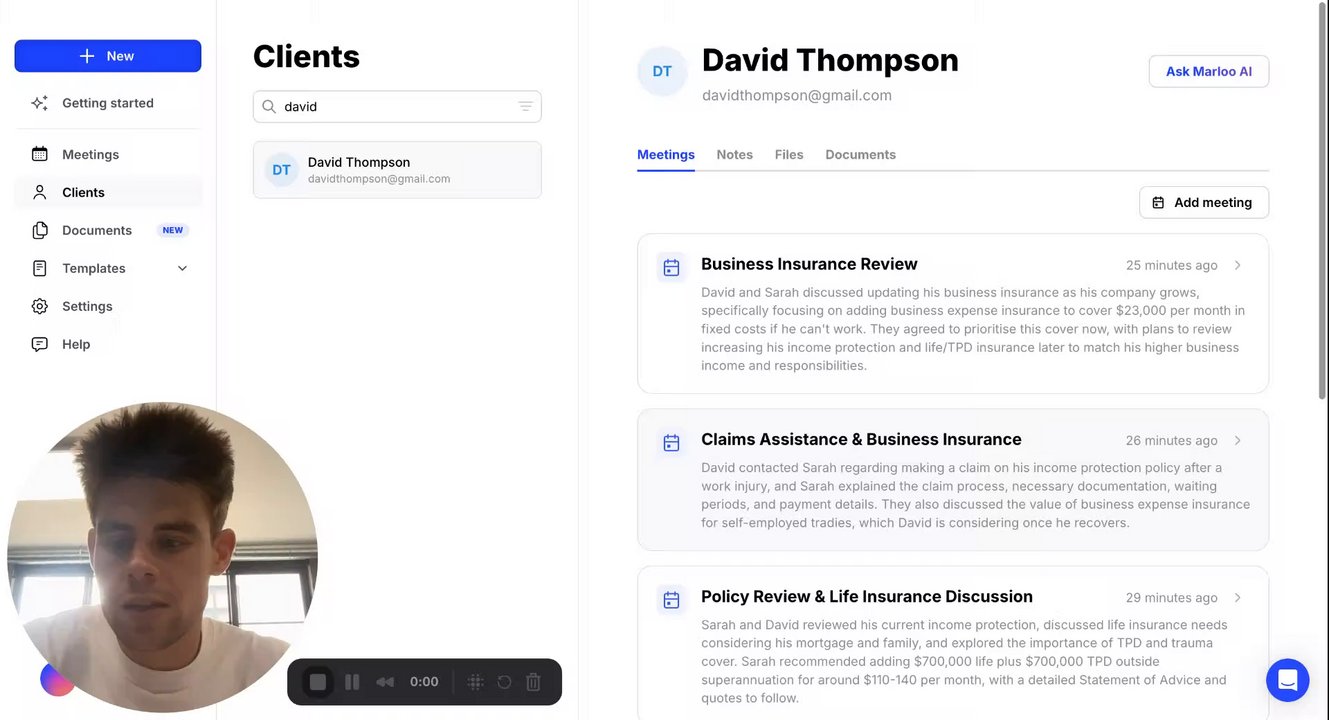Click Claims Assistance meeting calendar icon
1329x720 pixels.
coord(671,442)
